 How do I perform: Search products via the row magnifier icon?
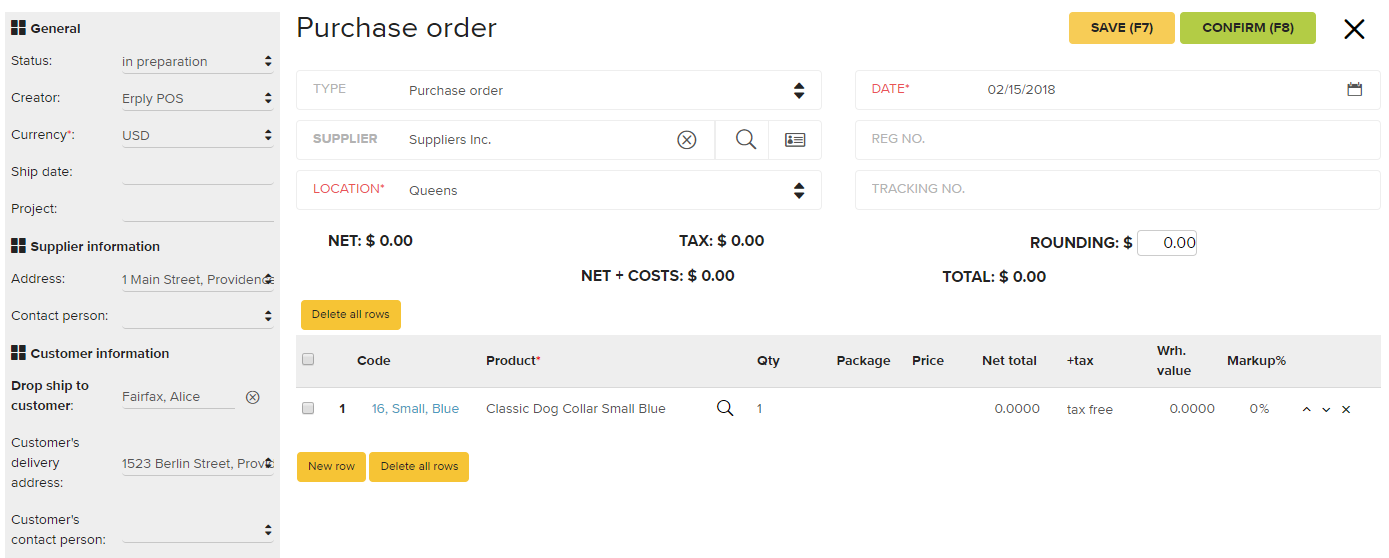(x=725, y=408)
